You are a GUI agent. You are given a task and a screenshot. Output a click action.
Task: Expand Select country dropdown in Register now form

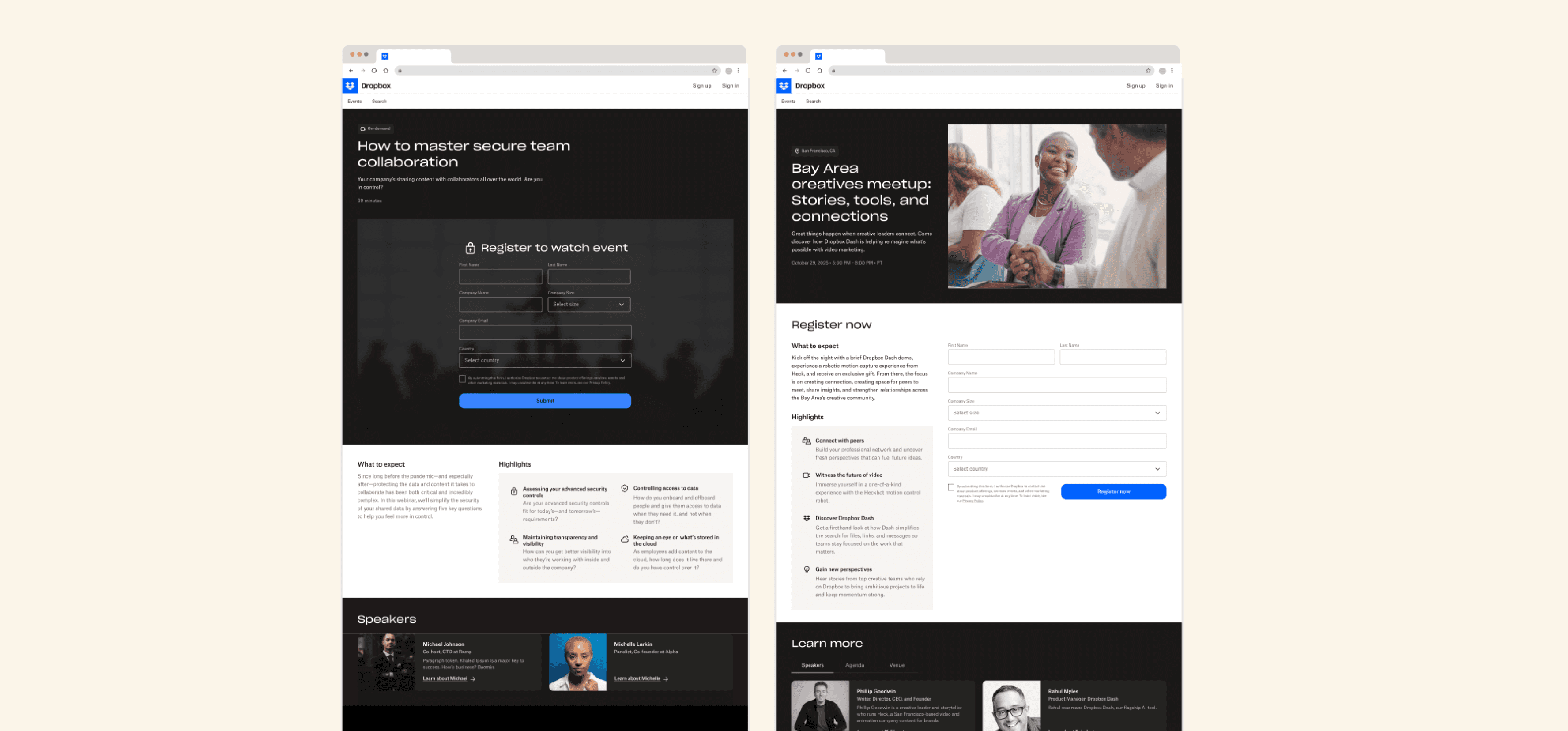[x=1057, y=469]
